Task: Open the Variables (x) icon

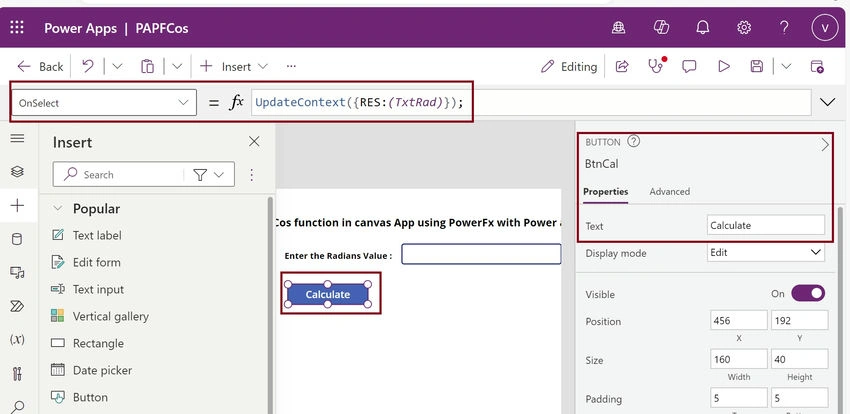Action: click(x=17, y=340)
